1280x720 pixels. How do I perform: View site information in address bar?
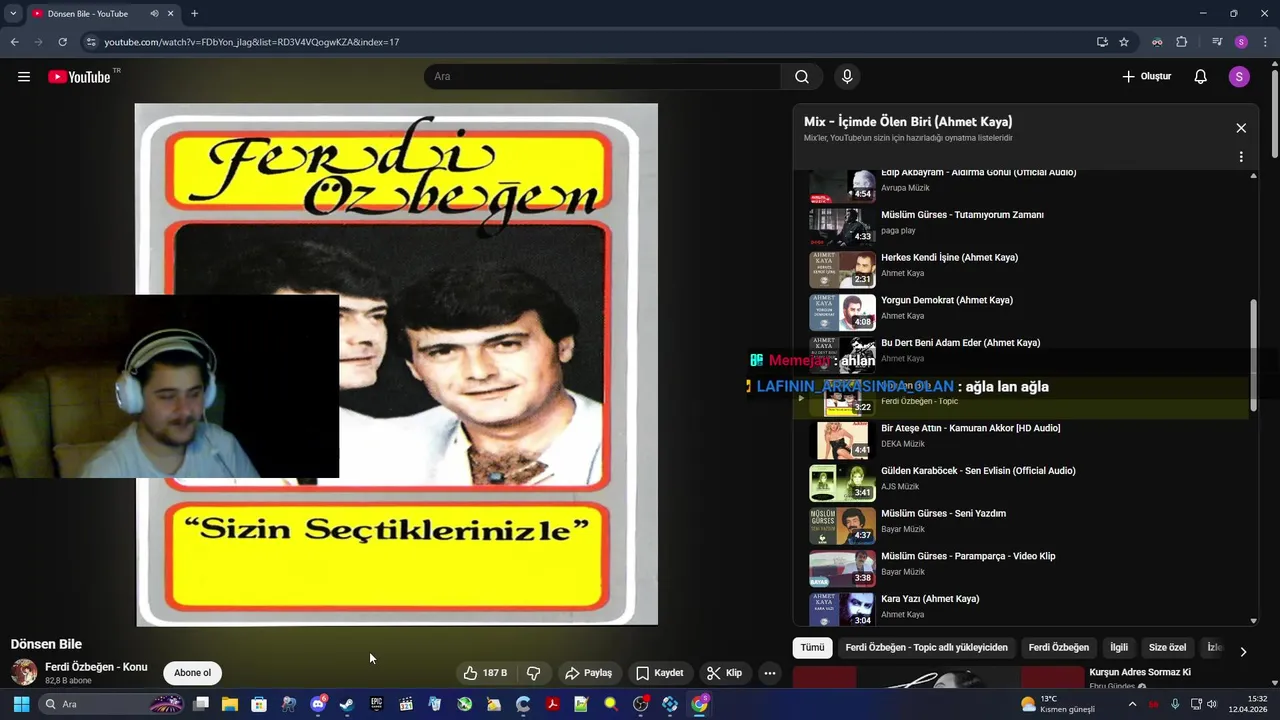pyautogui.click(x=91, y=42)
